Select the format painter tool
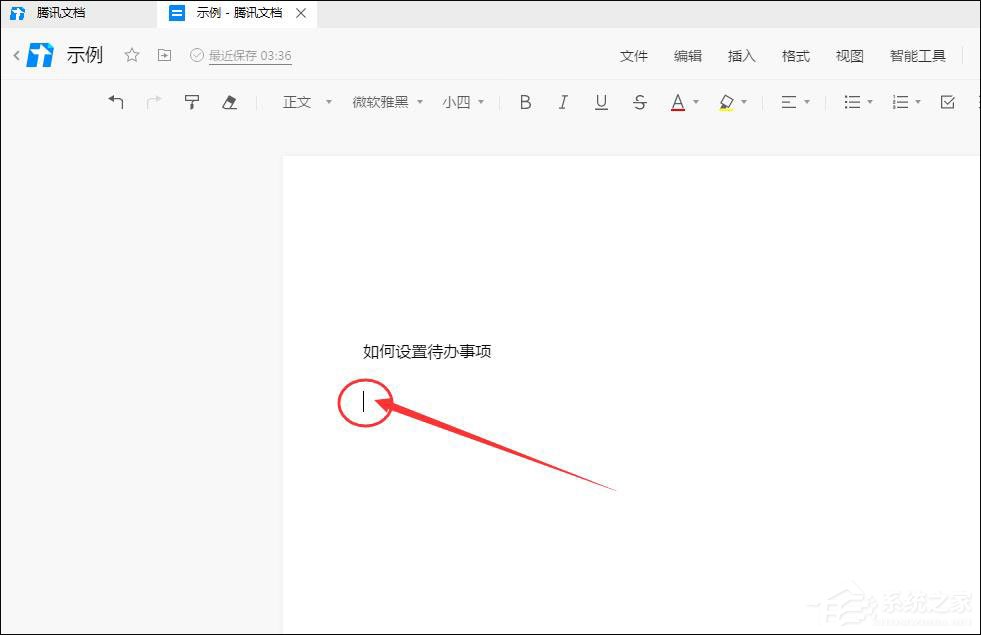The height and width of the screenshot is (635, 981). [x=191, y=102]
